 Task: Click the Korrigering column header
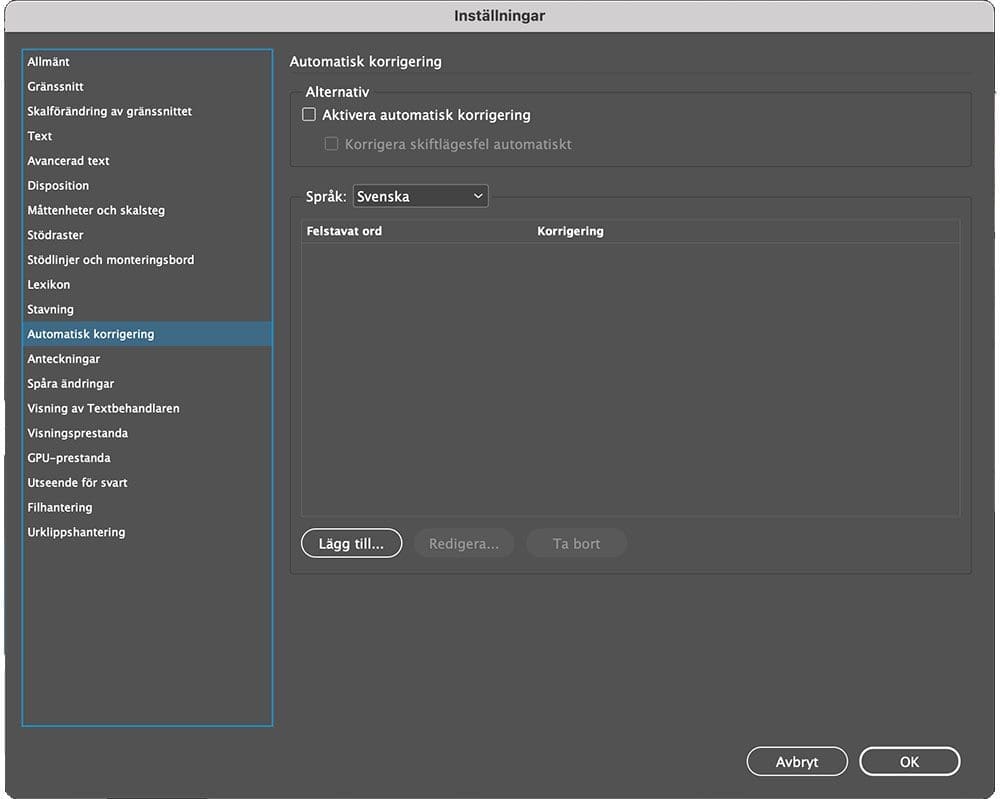[x=746, y=231]
